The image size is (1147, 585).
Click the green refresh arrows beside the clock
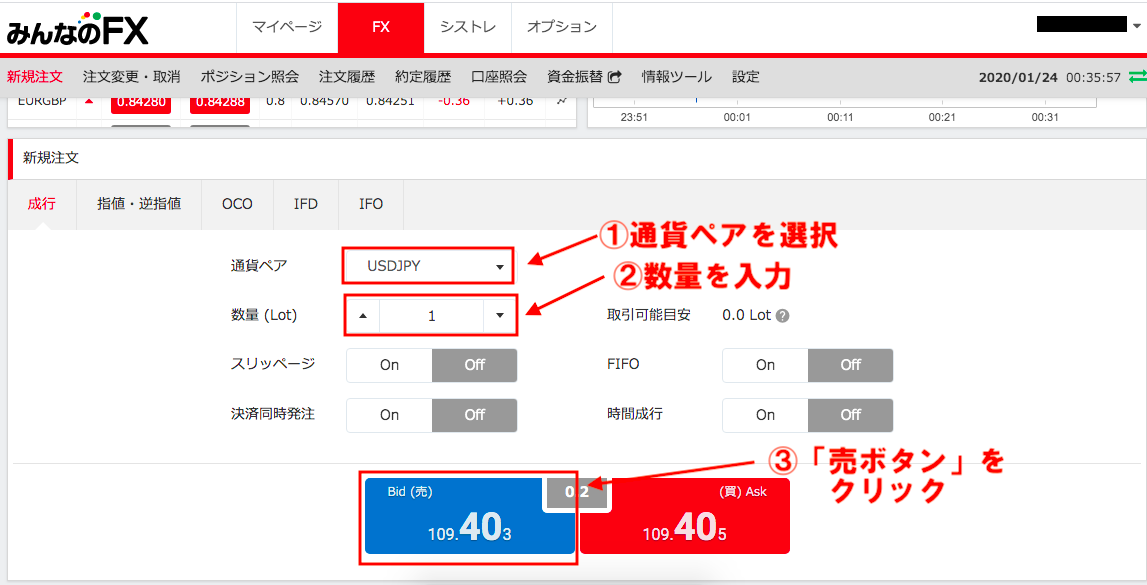(x=1139, y=76)
